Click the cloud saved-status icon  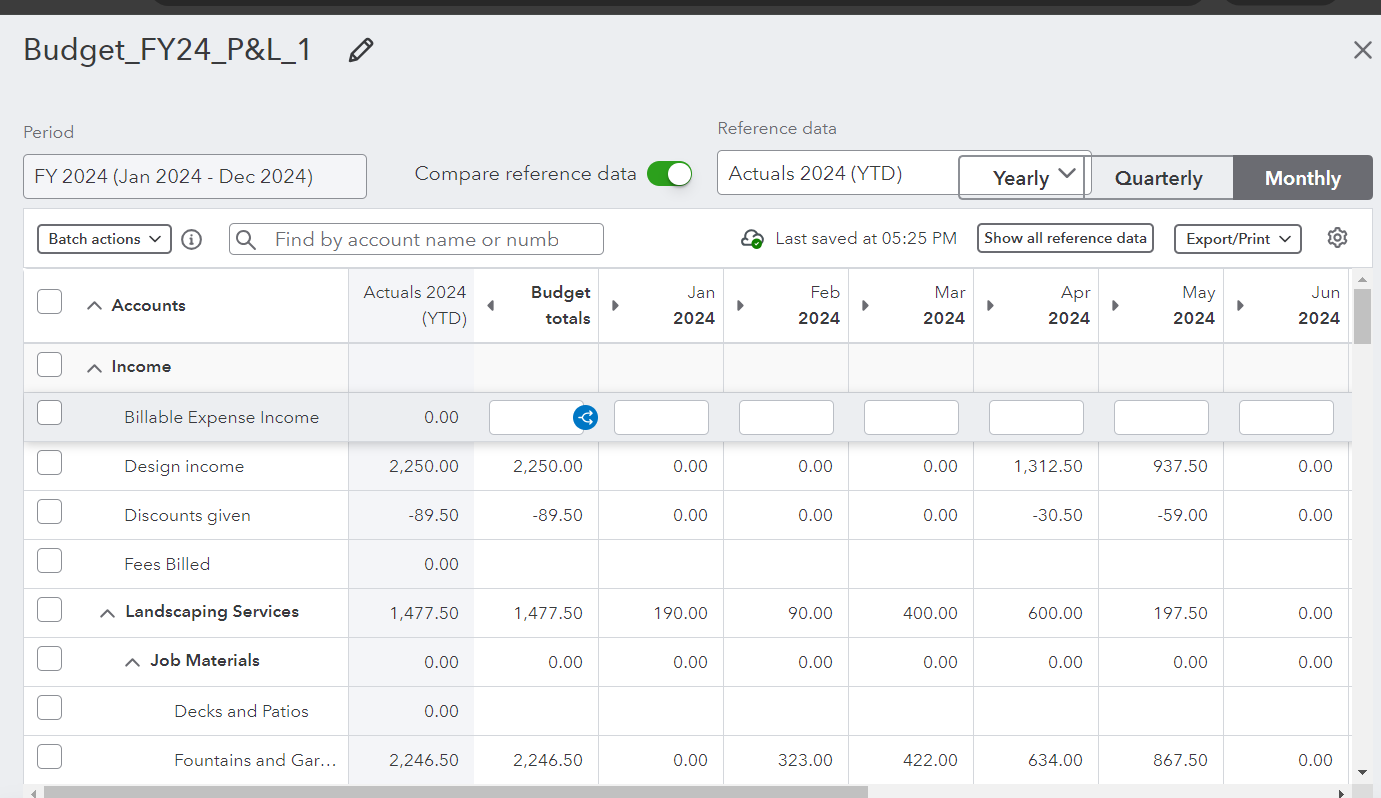(x=751, y=238)
